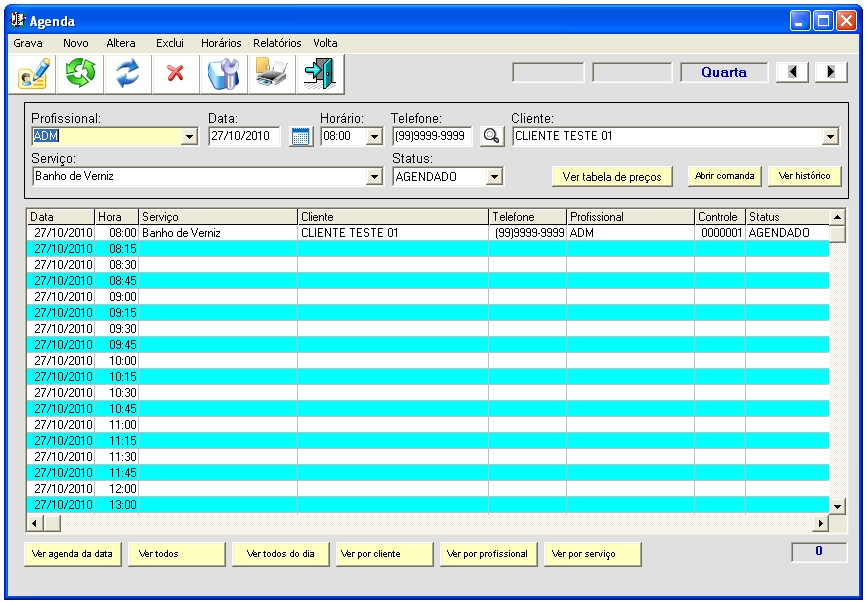Click the Grava notepad-and-pencil toolbar icon
This screenshot has width=867, height=602.
pos(33,74)
